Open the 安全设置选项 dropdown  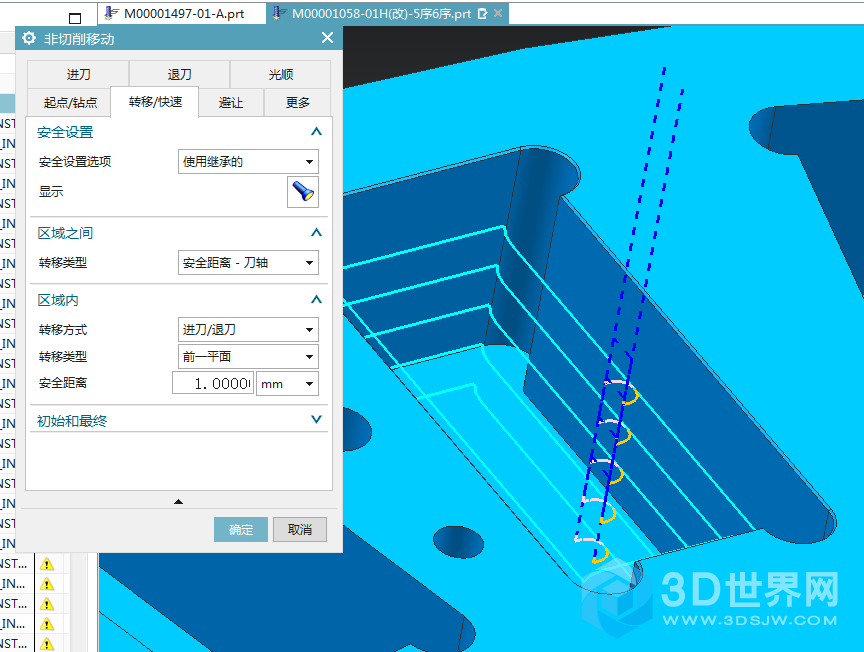pos(247,161)
